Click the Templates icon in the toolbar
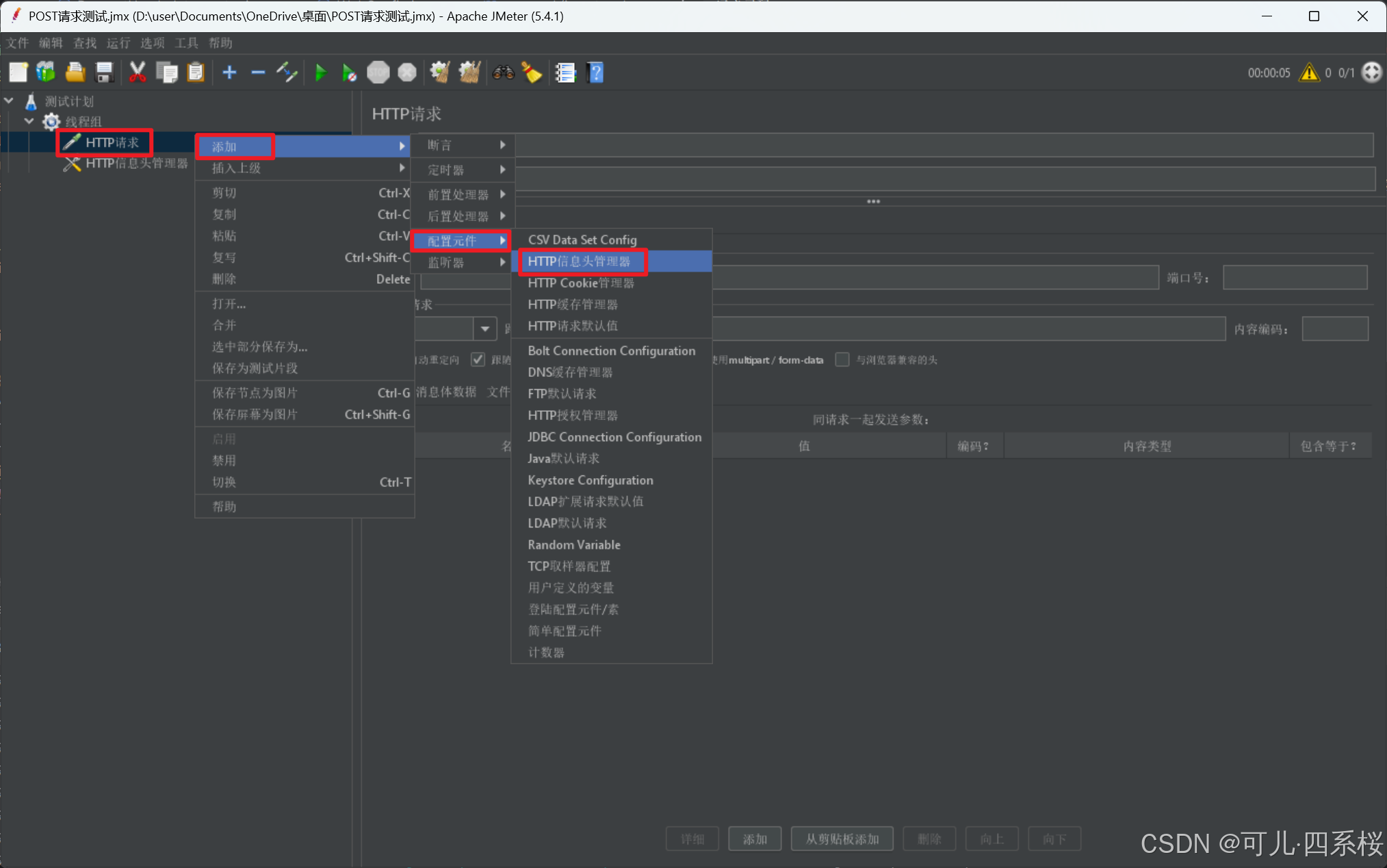The height and width of the screenshot is (868, 1387). click(46, 73)
